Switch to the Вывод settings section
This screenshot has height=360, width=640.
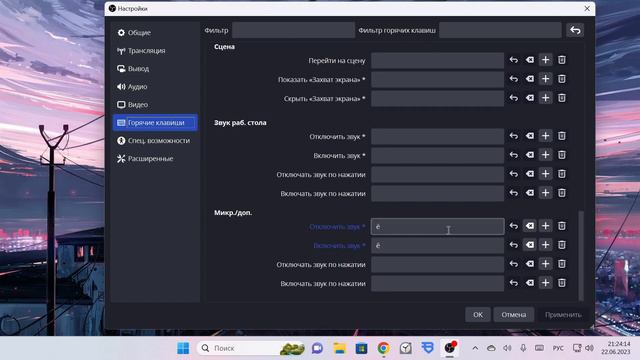(x=155, y=69)
